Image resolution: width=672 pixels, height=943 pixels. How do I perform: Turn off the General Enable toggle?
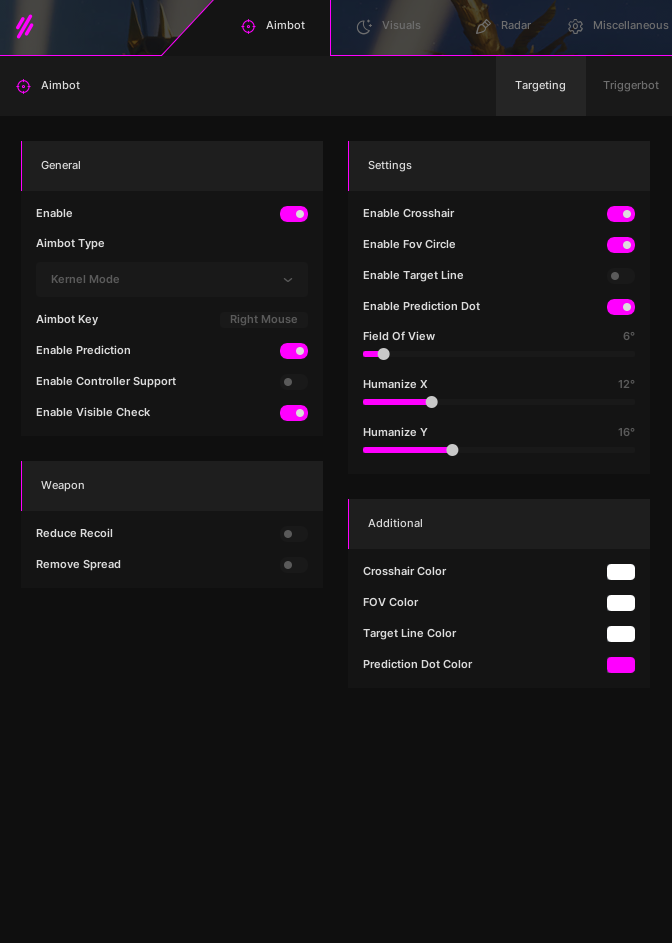point(294,214)
